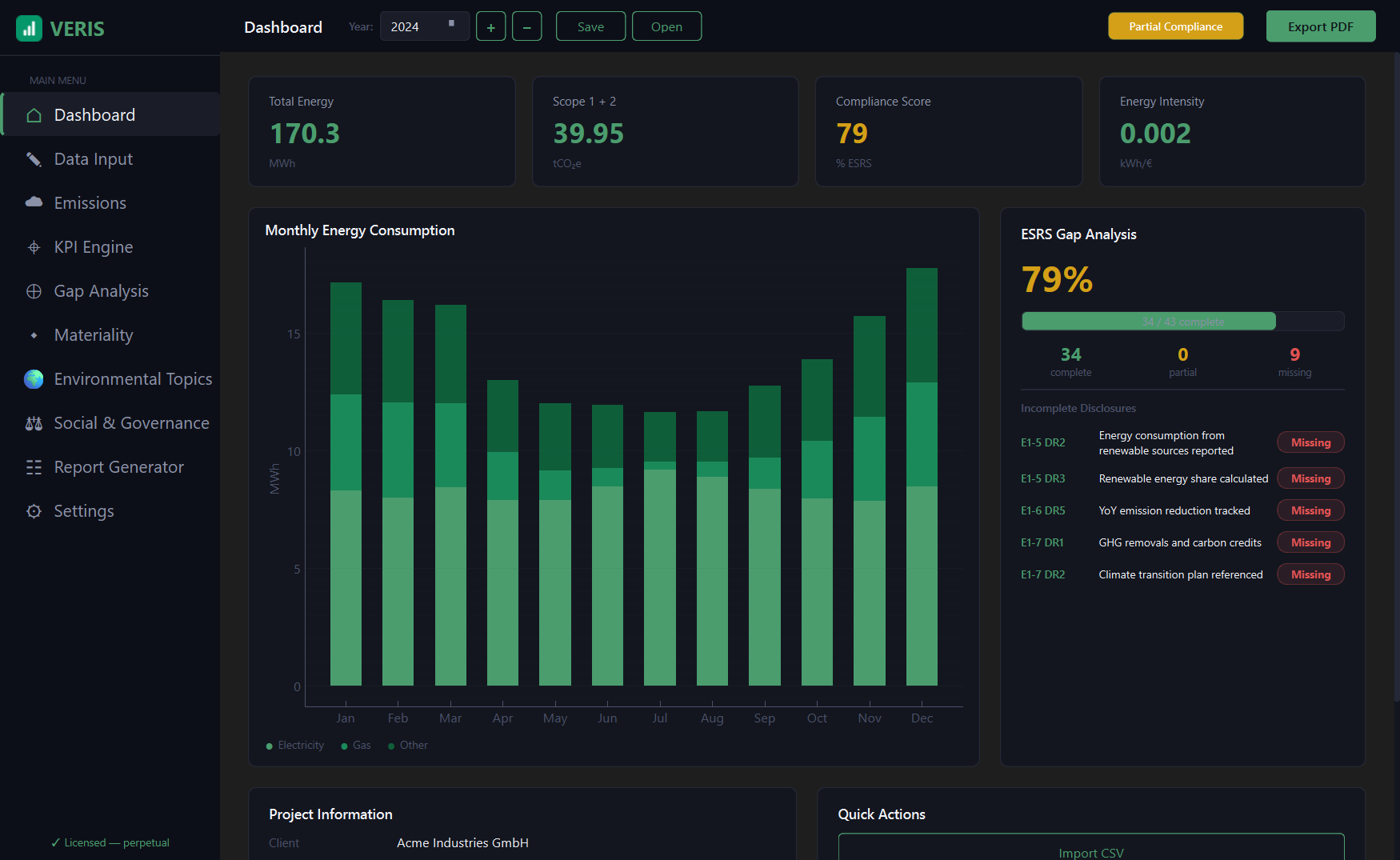Click the Import CSV quick action
Image resolution: width=1400 pixels, height=860 pixels.
[x=1091, y=848]
